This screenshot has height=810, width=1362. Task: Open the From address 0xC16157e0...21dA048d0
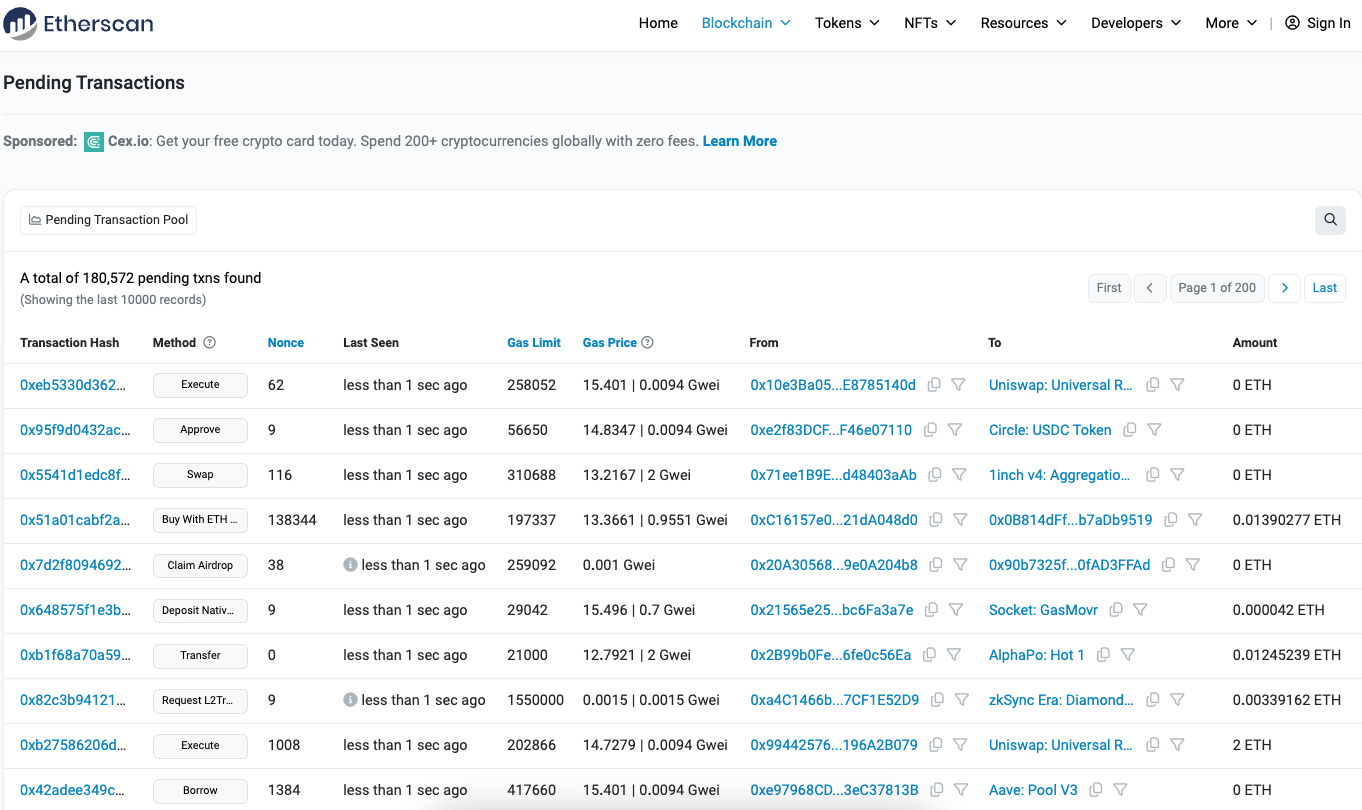click(834, 520)
